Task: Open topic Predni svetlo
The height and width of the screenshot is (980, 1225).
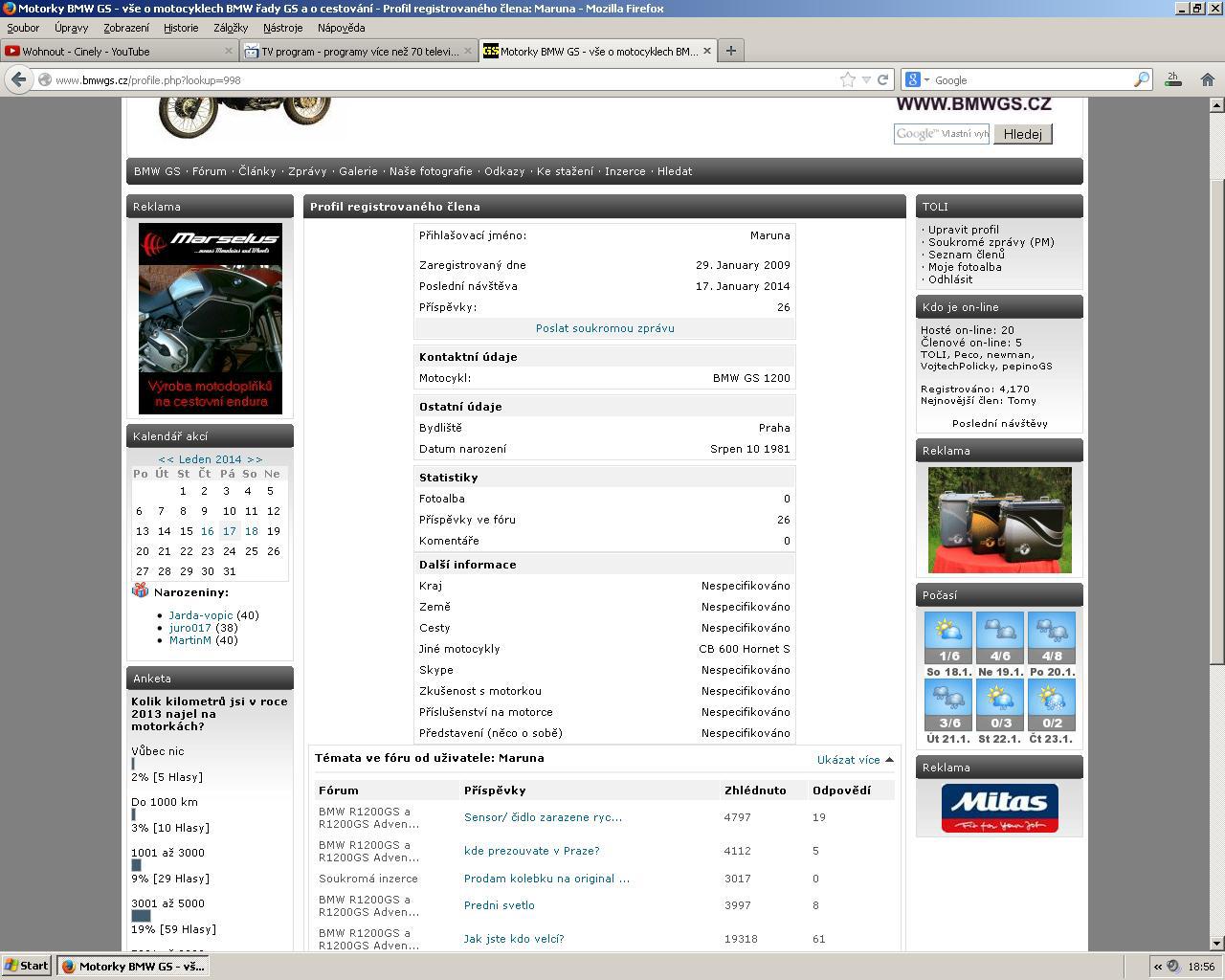Action: pyautogui.click(x=499, y=905)
